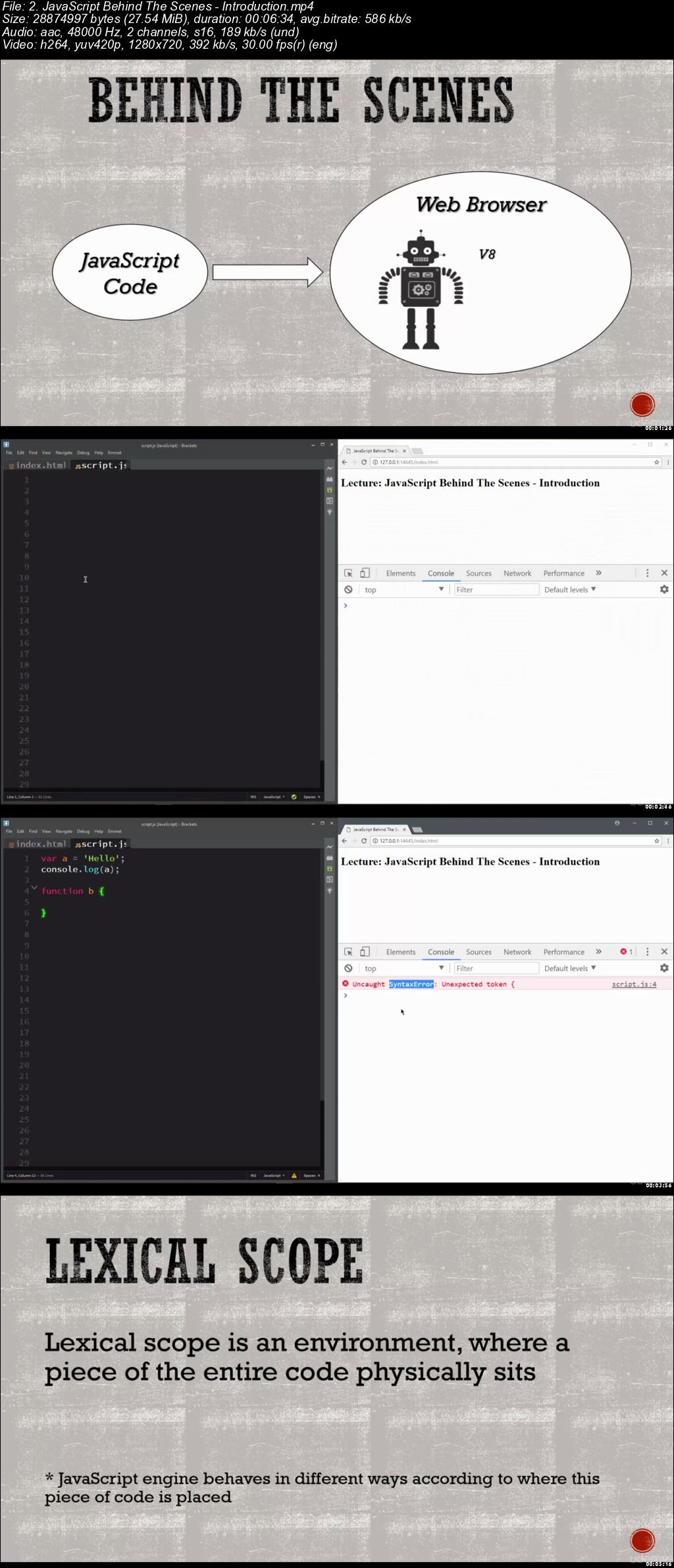Switch to Elements tab in the SyntaxError frame

tap(401, 952)
